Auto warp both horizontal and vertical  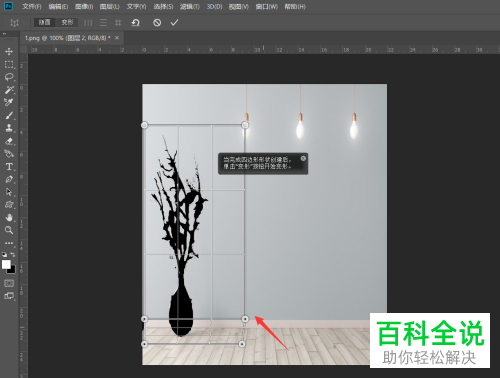click(x=118, y=23)
